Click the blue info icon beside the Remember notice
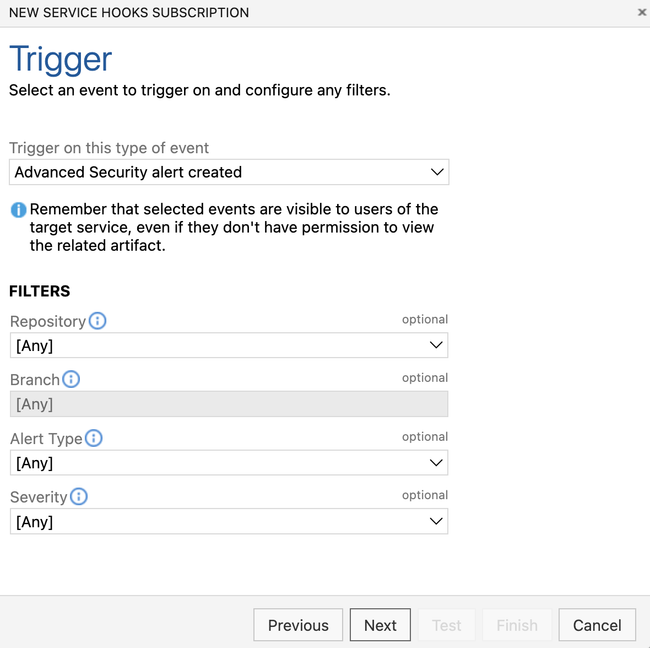Screen dimensions: 650x648 [18, 210]
